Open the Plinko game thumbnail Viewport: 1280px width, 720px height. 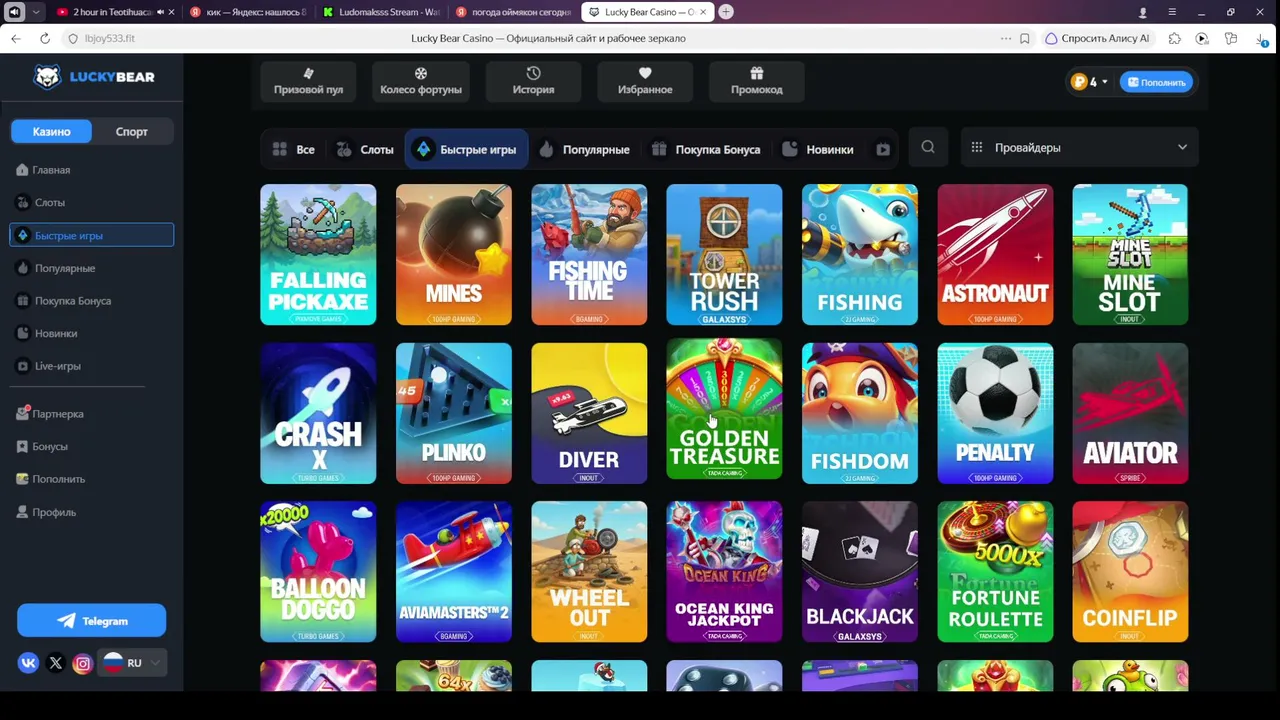tap(453, 413)
